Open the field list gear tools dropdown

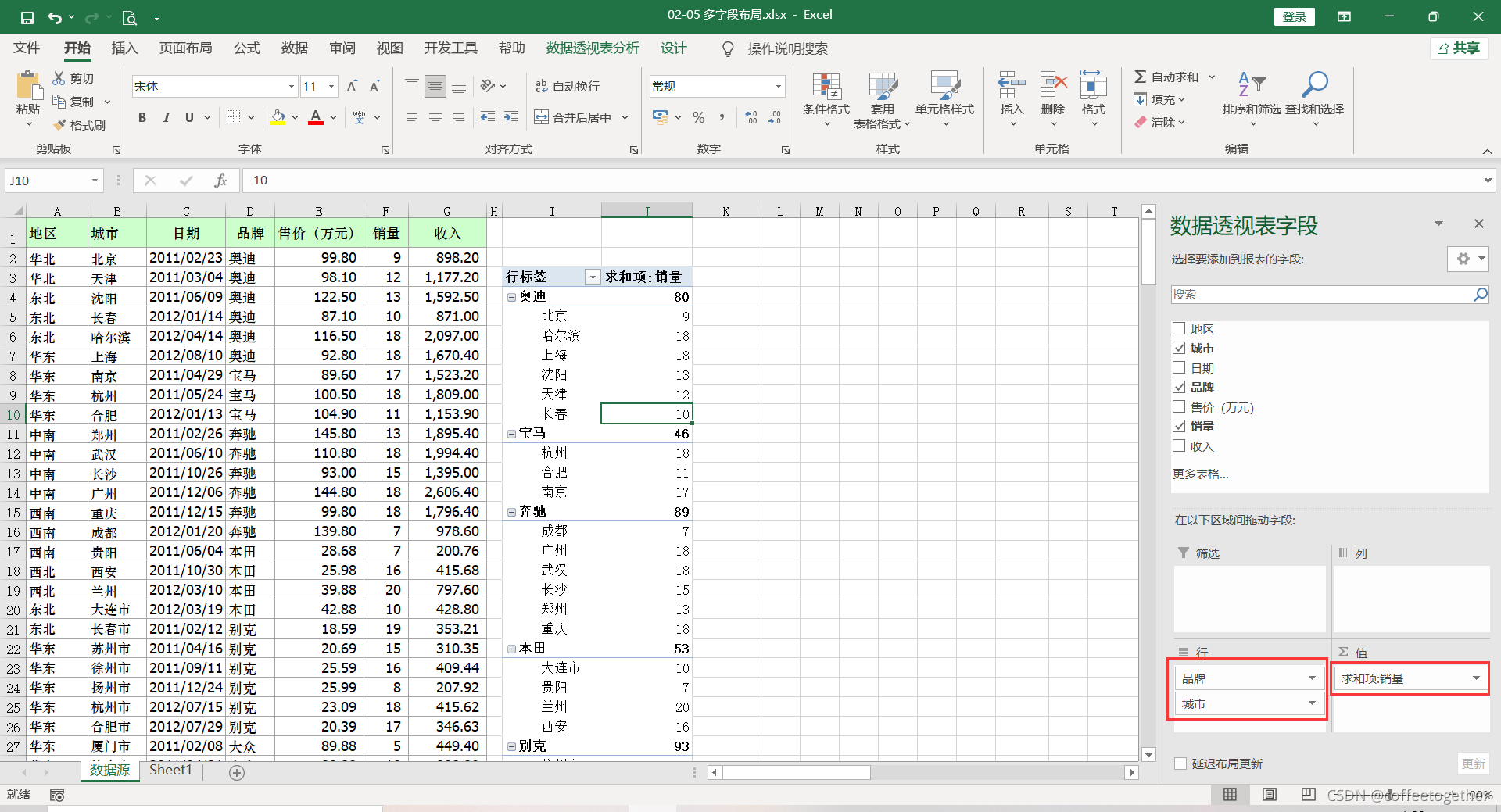pyautogui.click(x=1467, y=259)
